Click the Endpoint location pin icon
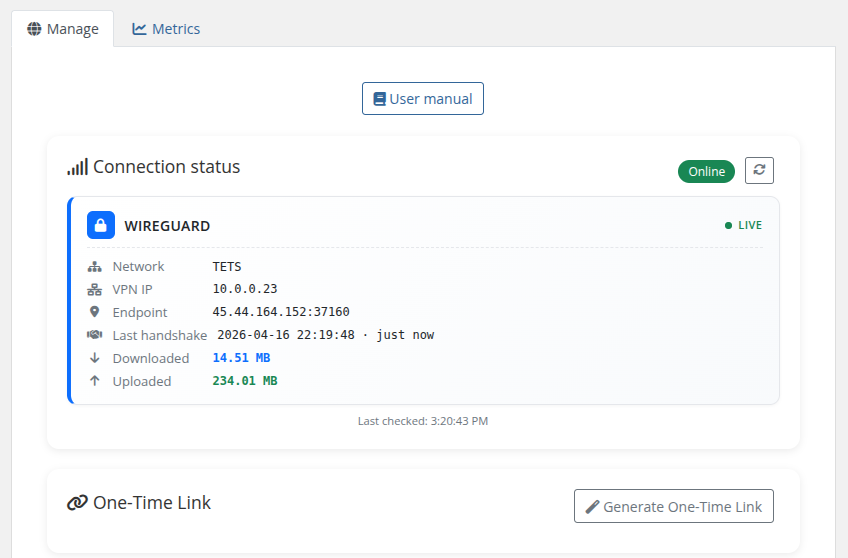Image resolution: width=848 pixels, height=558 pixels. click(x=95, y=312)
